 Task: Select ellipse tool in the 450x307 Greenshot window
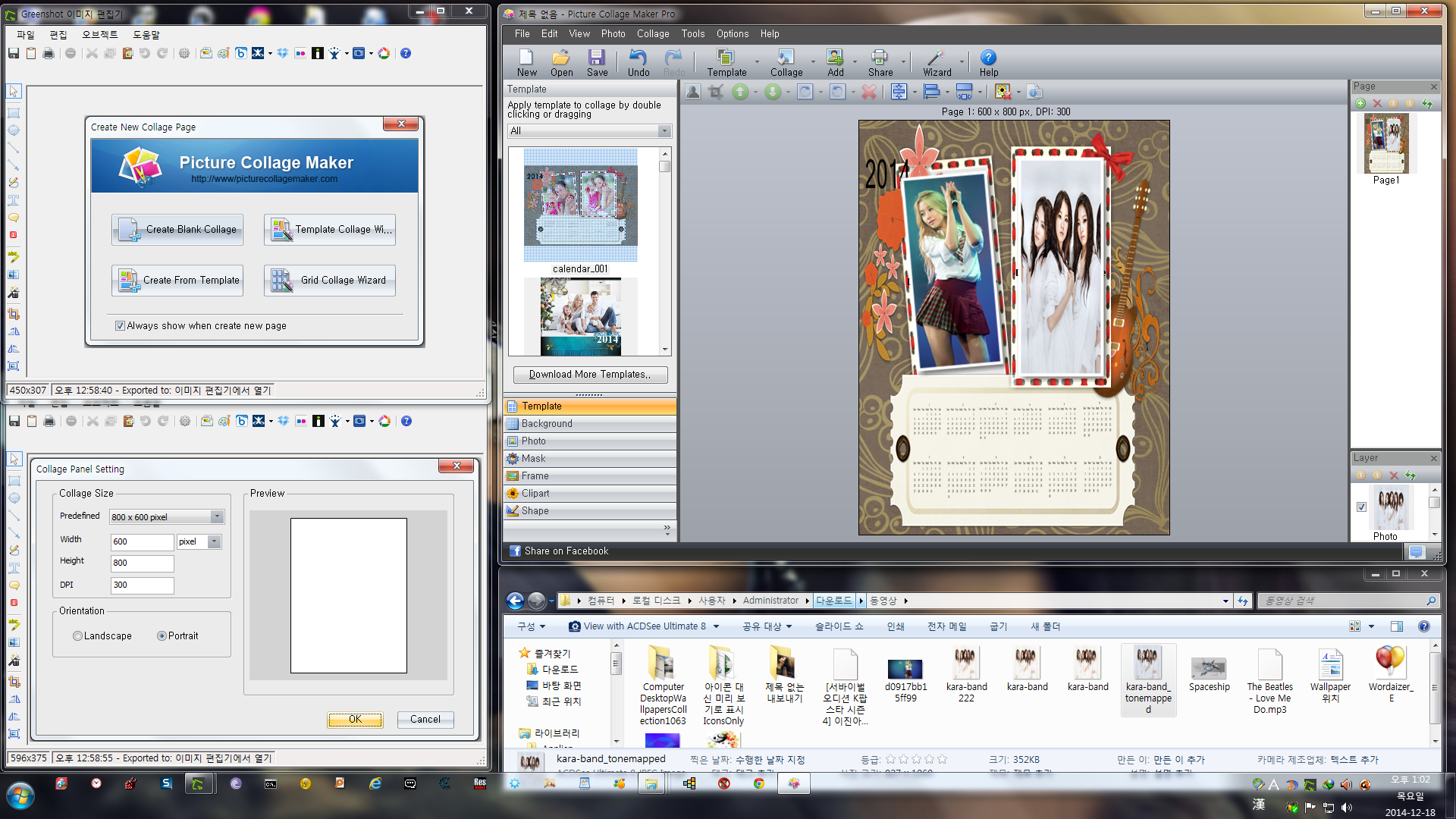point(14,130)
